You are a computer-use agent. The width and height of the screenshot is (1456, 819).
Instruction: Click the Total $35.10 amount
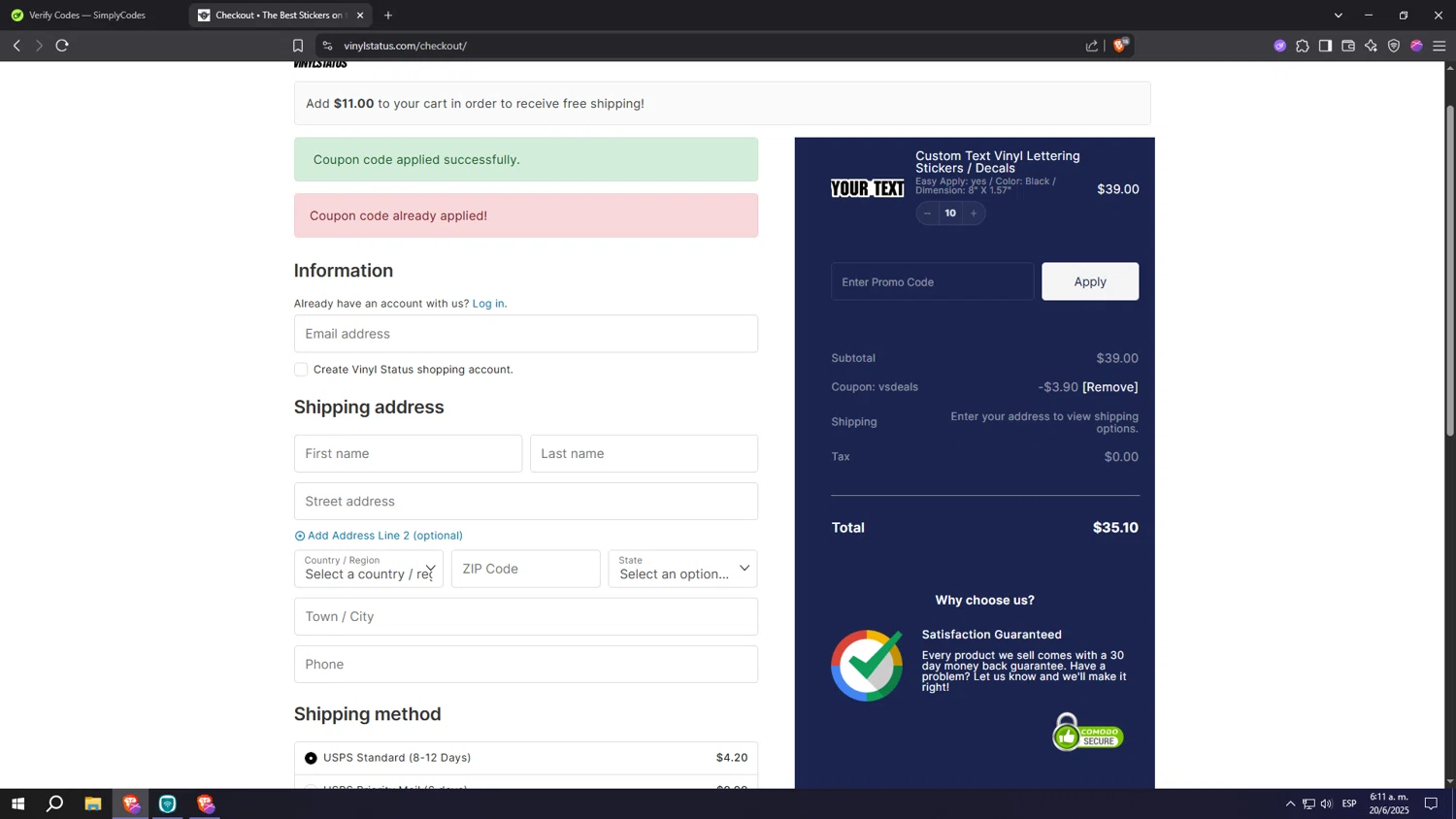coord(1115,528)
